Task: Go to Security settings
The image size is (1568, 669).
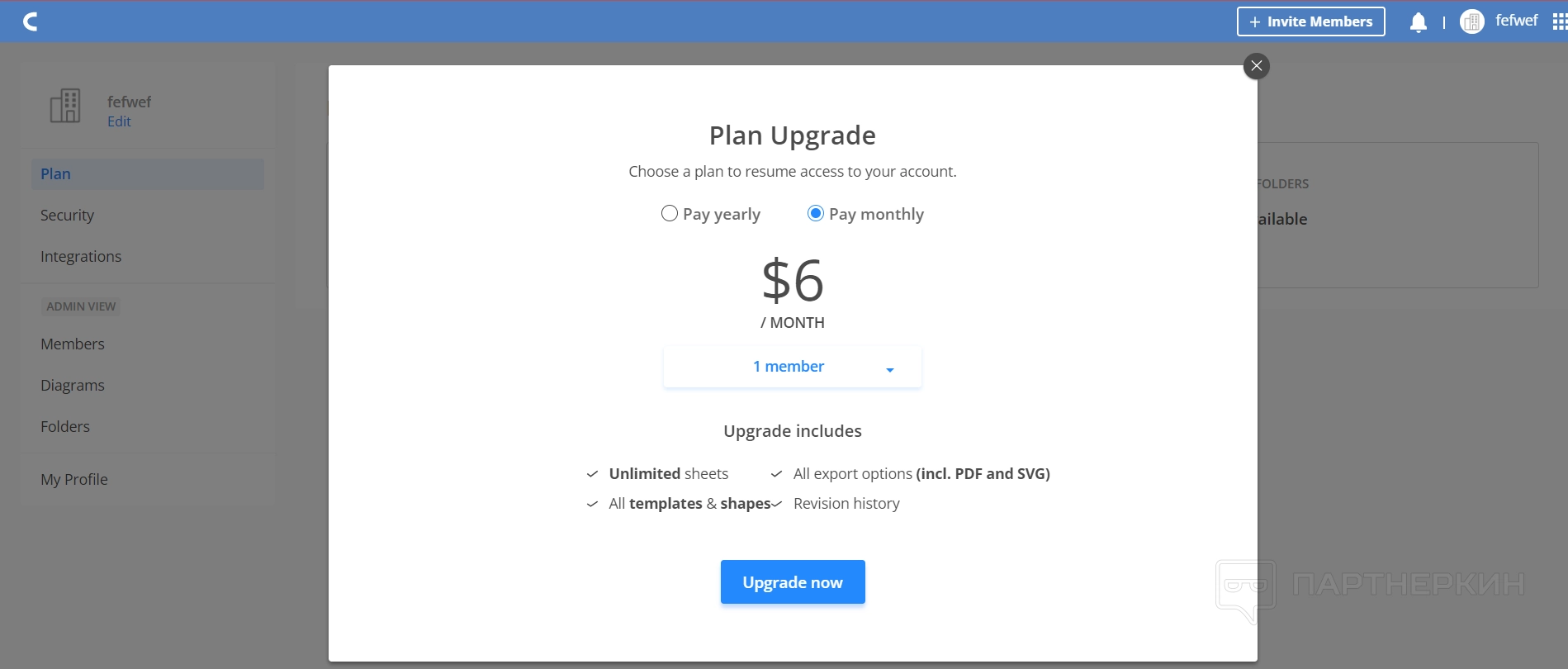Action: pos(67,216)
